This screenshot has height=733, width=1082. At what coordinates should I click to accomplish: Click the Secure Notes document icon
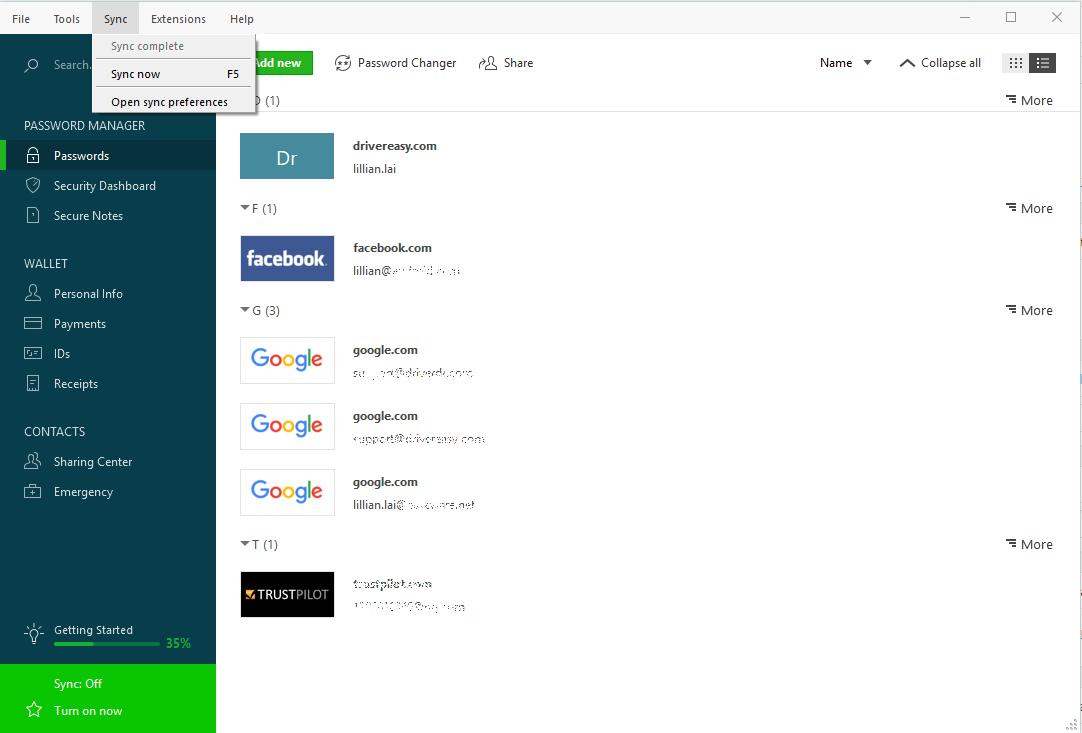[32, 215]
